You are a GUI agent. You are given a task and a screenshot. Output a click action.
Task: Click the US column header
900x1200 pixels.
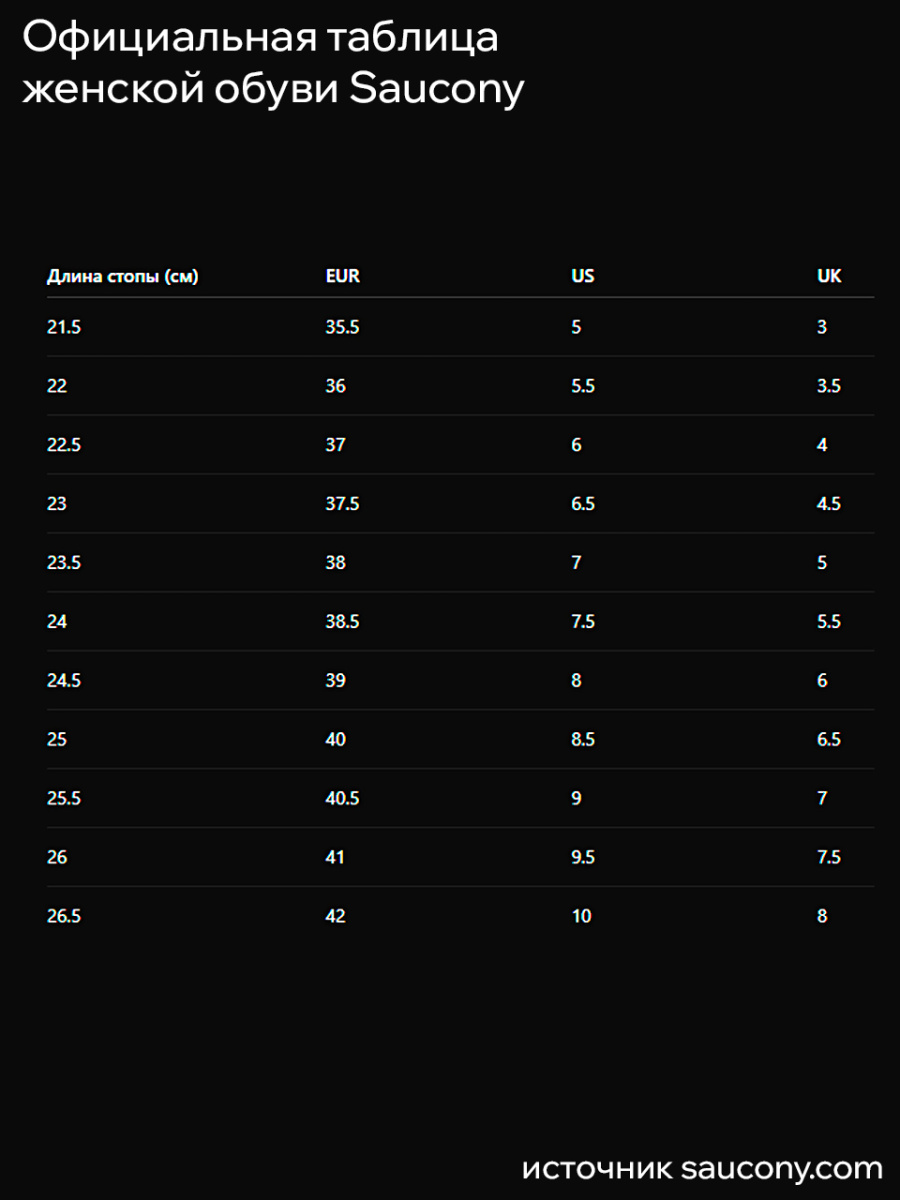coord(582,276)
